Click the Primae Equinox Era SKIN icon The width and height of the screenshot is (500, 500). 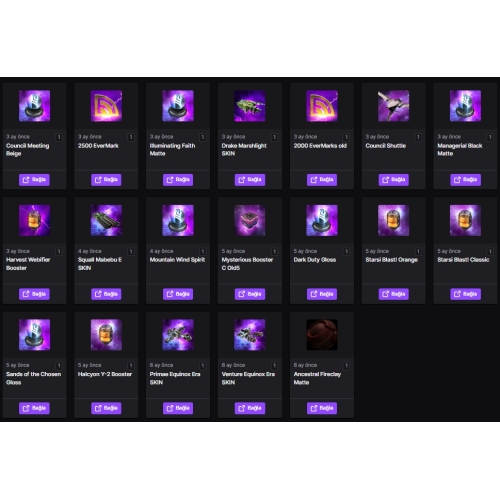coord(178,335)
